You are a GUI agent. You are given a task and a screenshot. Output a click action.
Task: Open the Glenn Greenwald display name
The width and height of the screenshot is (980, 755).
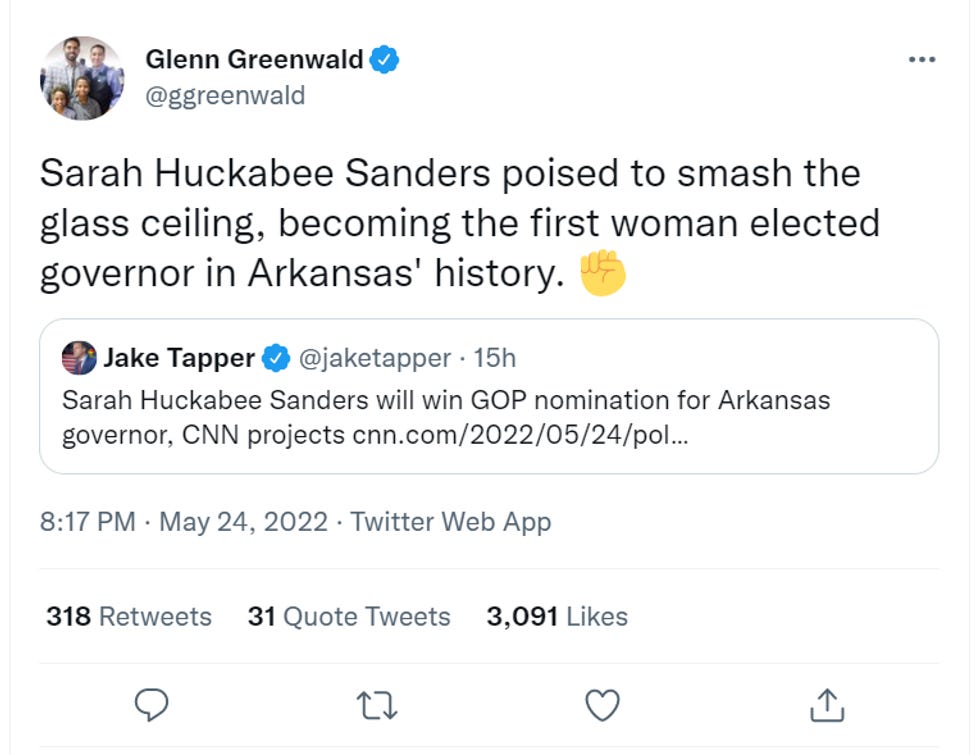coord(254,60)
